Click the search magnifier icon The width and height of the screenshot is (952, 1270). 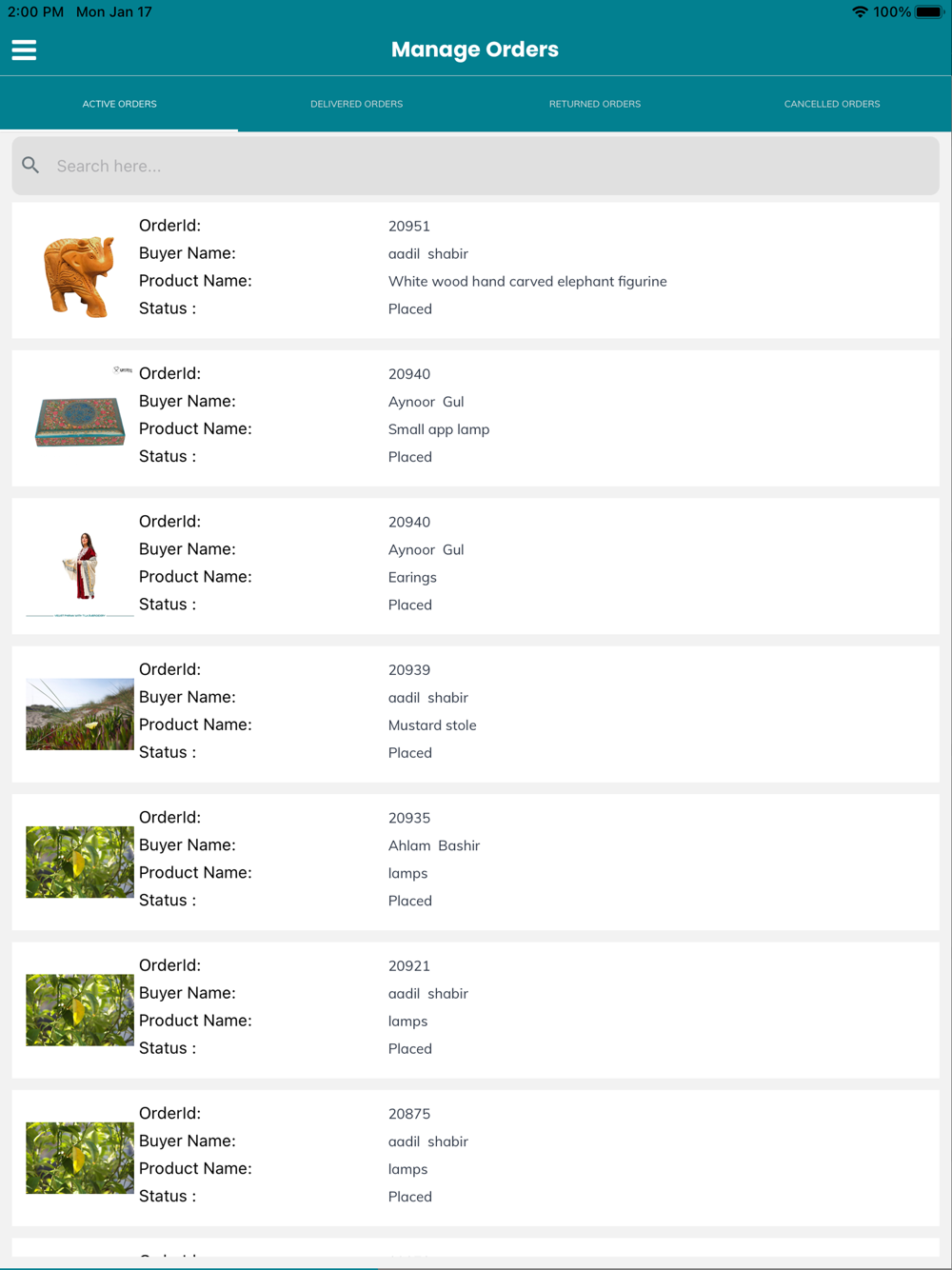tap(31, 166)
